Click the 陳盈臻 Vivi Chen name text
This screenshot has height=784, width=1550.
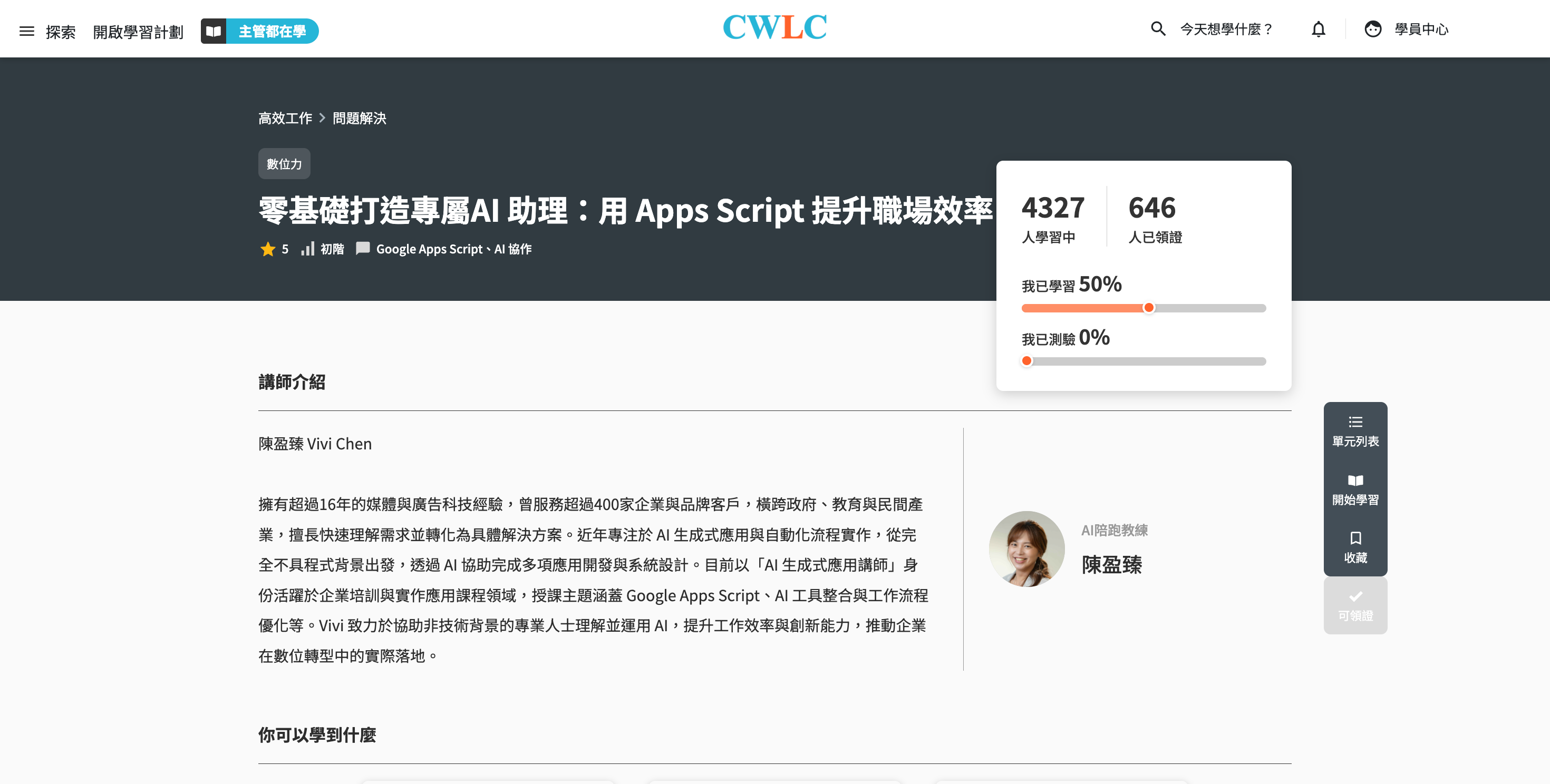click(315, 444)
